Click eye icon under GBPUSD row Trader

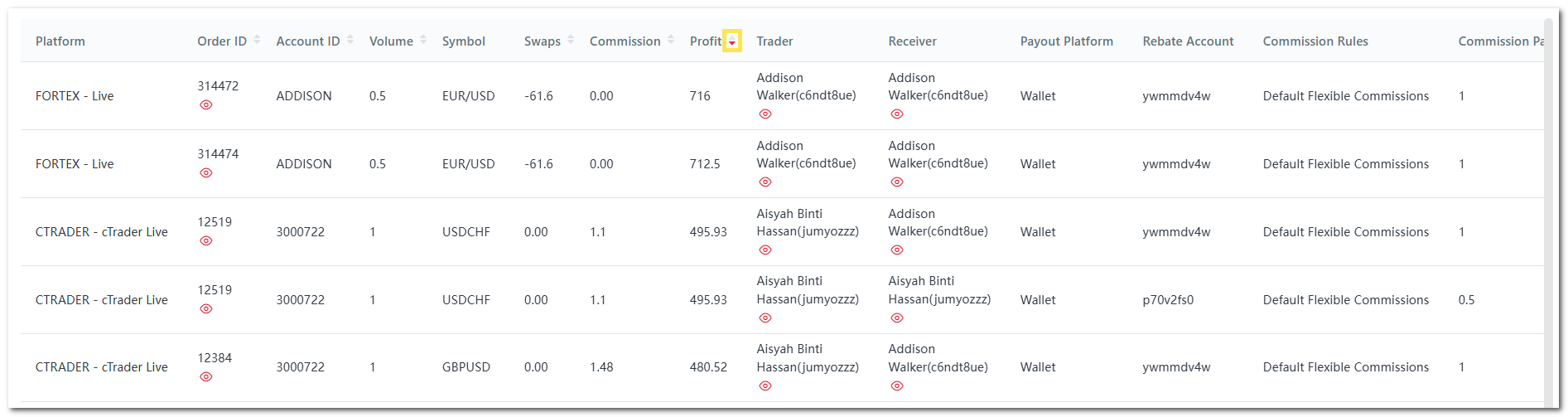pos(765,386)
